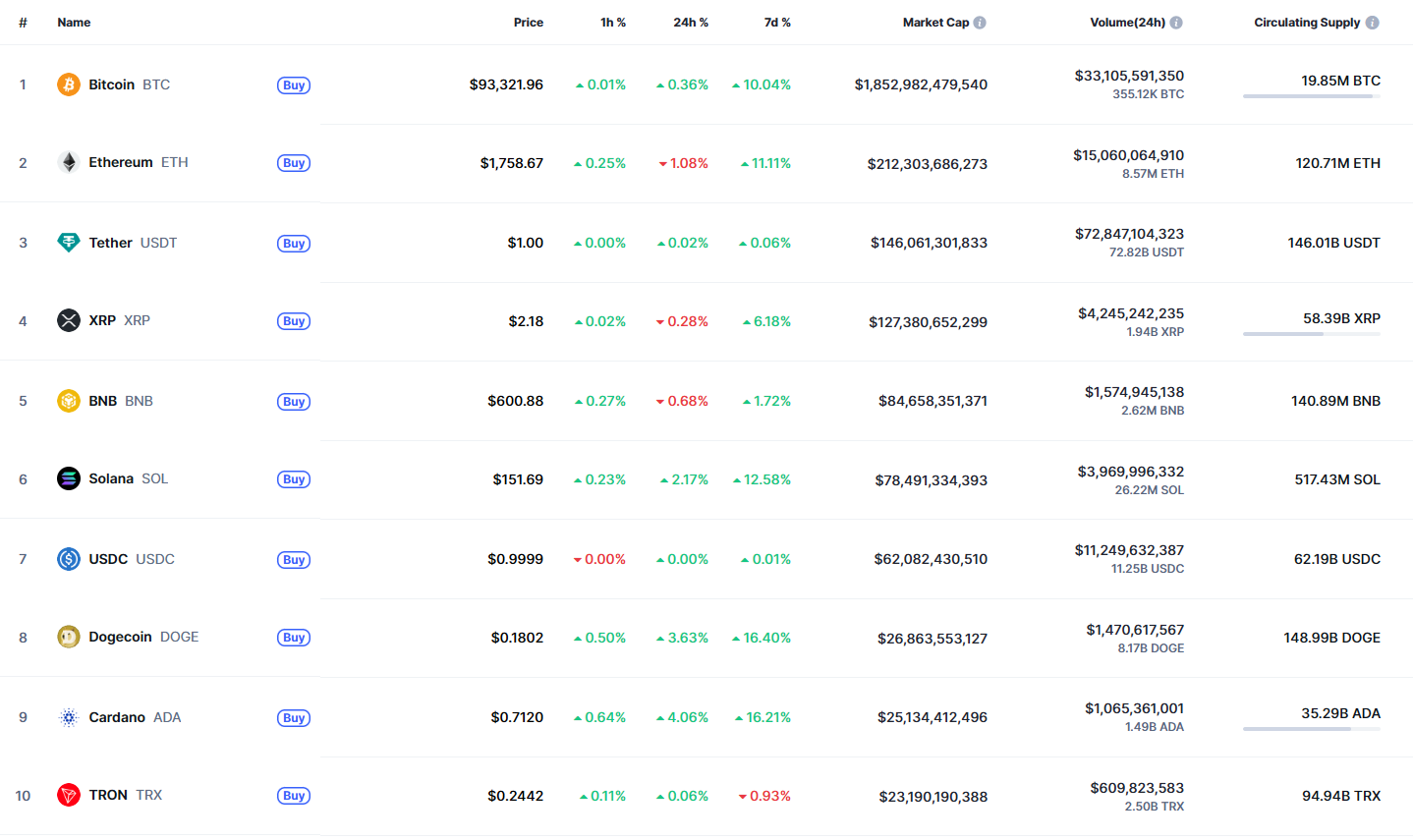
Task: Sort by the 7d % column header
Action: click(x=777, y=23)
